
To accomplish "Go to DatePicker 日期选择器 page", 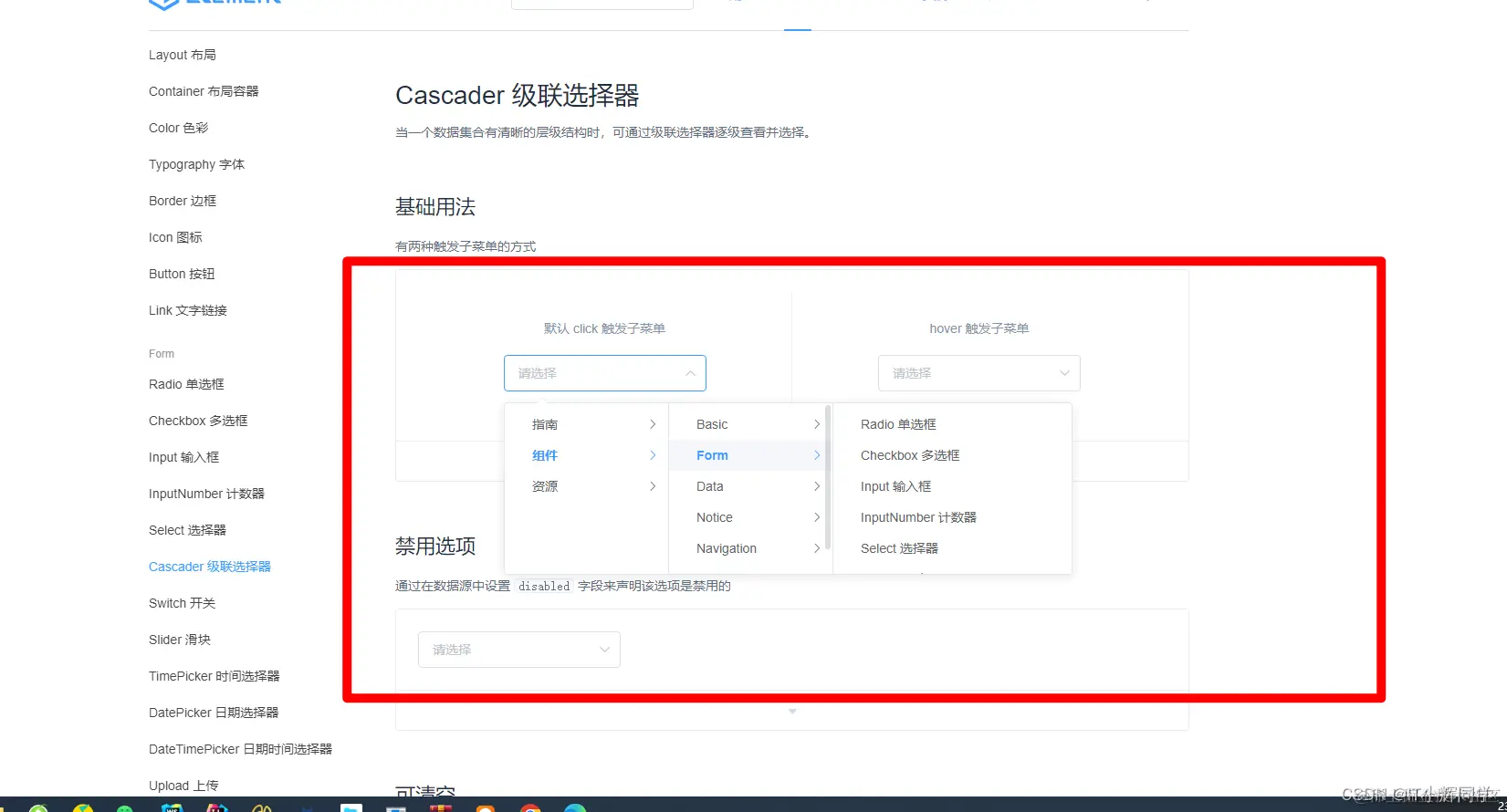I will point(214,713).
